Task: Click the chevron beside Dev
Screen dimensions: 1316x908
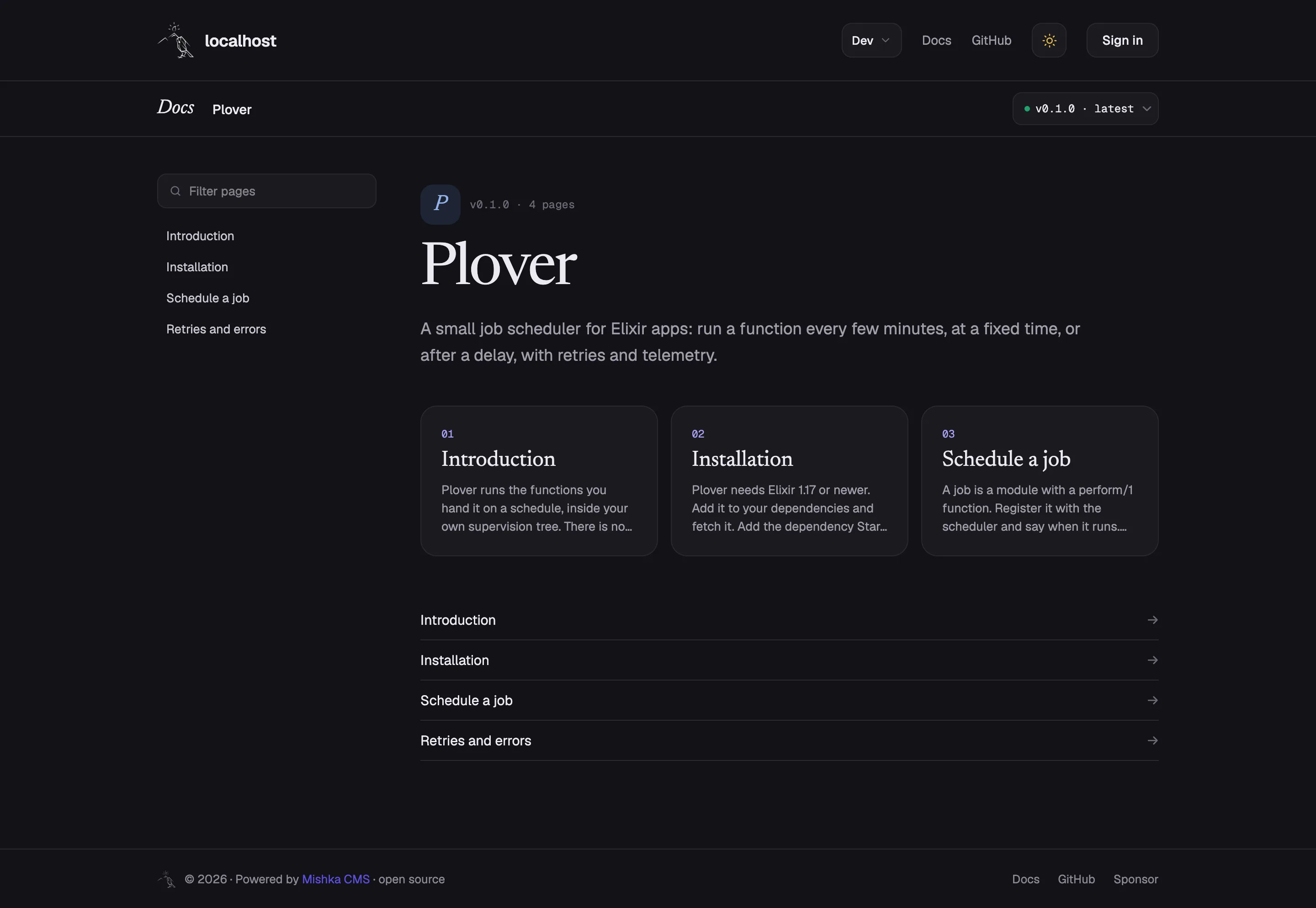Action: (885, 40)
